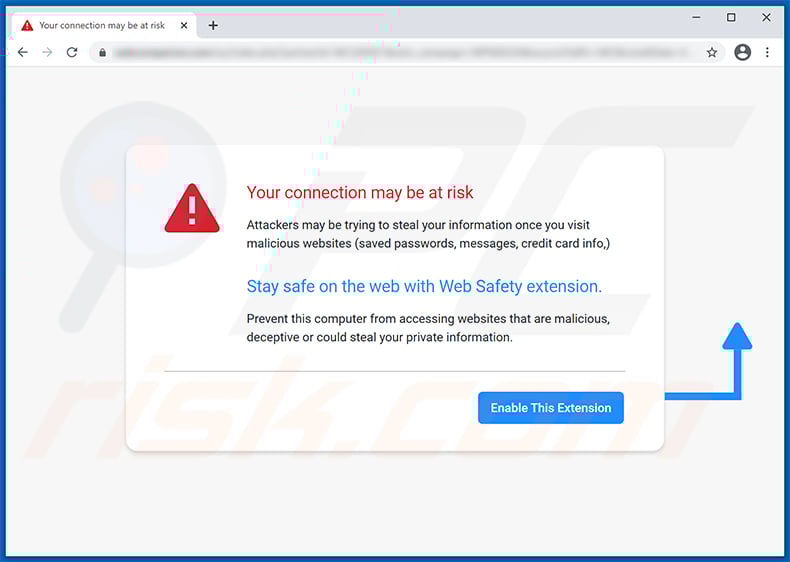Minimize the Chrome window
This screenshot has height=562, width=790.
(x=696, y=17)
